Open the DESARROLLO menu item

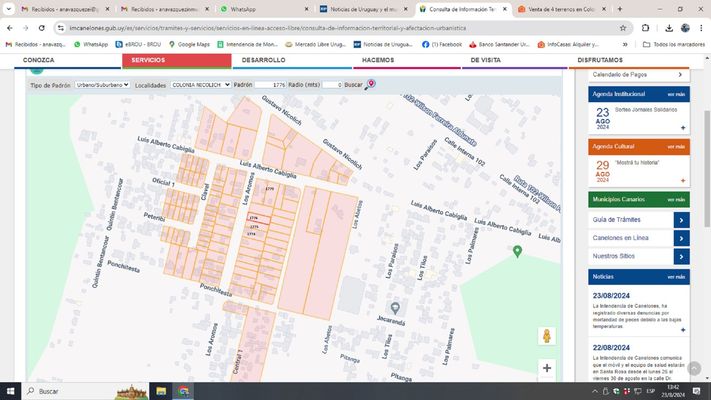tap(263, 61)
